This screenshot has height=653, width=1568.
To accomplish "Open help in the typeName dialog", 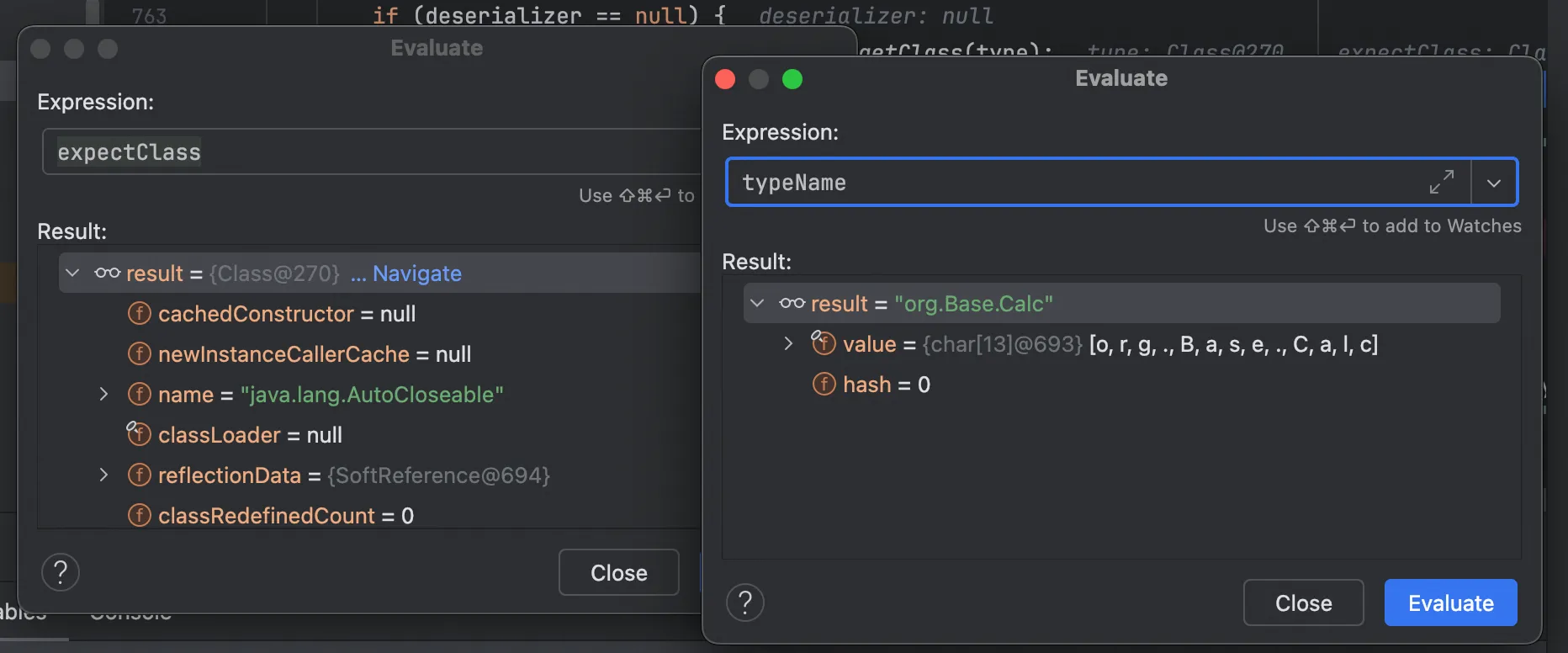I will coord(744,603).
